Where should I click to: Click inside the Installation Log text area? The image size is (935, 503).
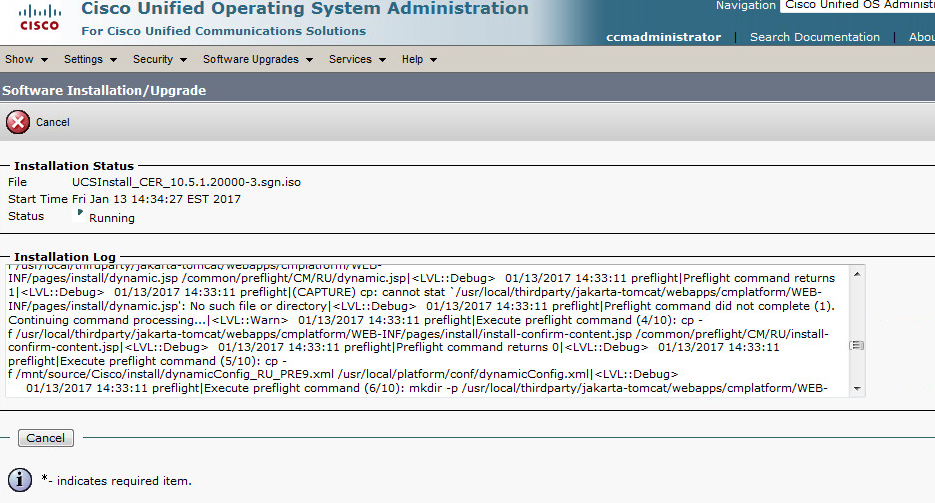(427, 331)
